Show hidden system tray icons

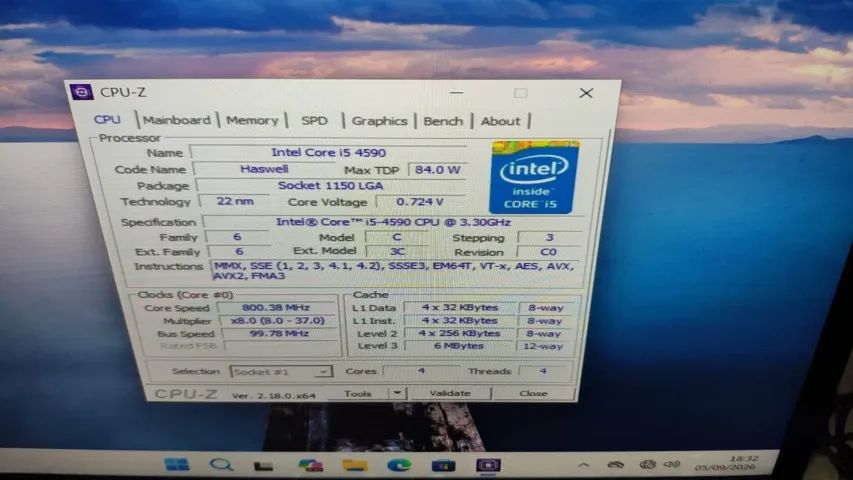583,465
